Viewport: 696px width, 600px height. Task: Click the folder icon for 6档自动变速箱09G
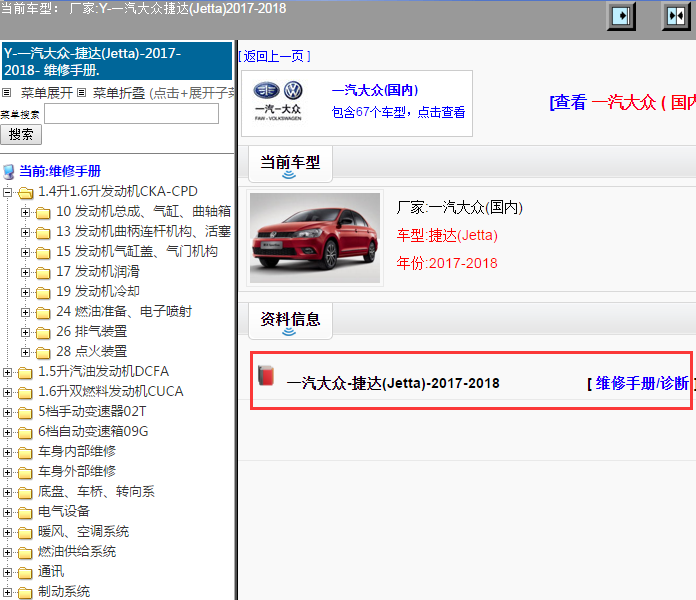(25, 433)
